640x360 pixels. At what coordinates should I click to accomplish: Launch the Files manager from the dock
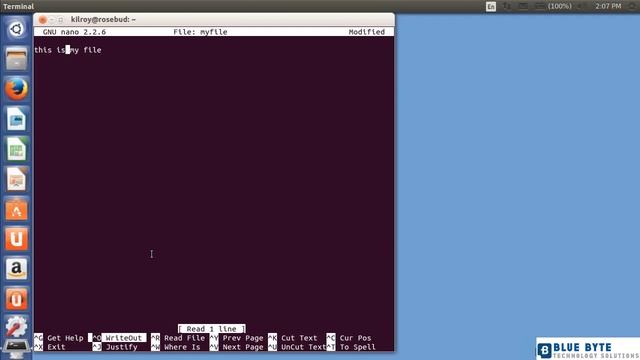tap(16, 59)
